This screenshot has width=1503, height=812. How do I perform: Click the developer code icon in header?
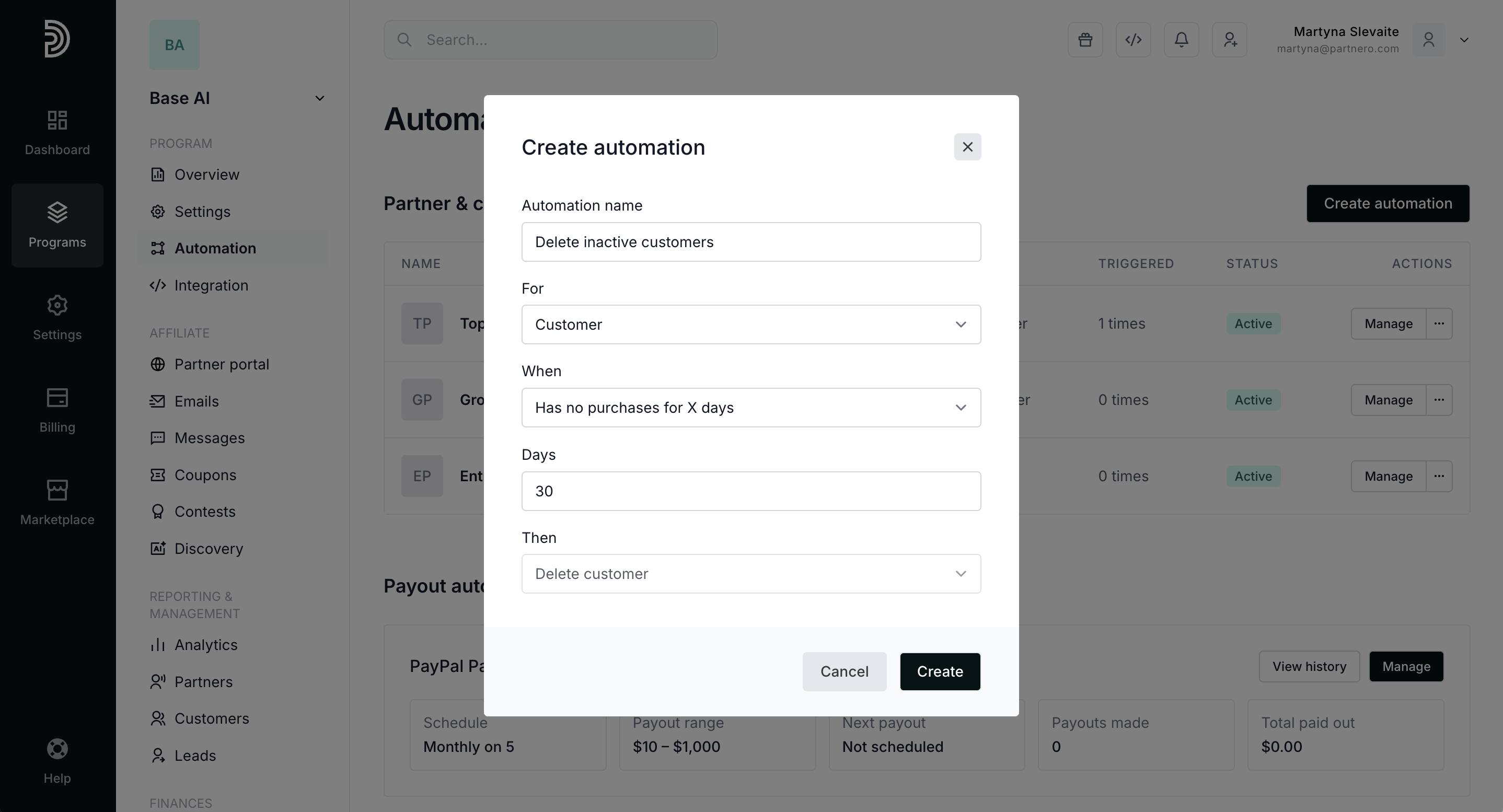(1133, 40)
